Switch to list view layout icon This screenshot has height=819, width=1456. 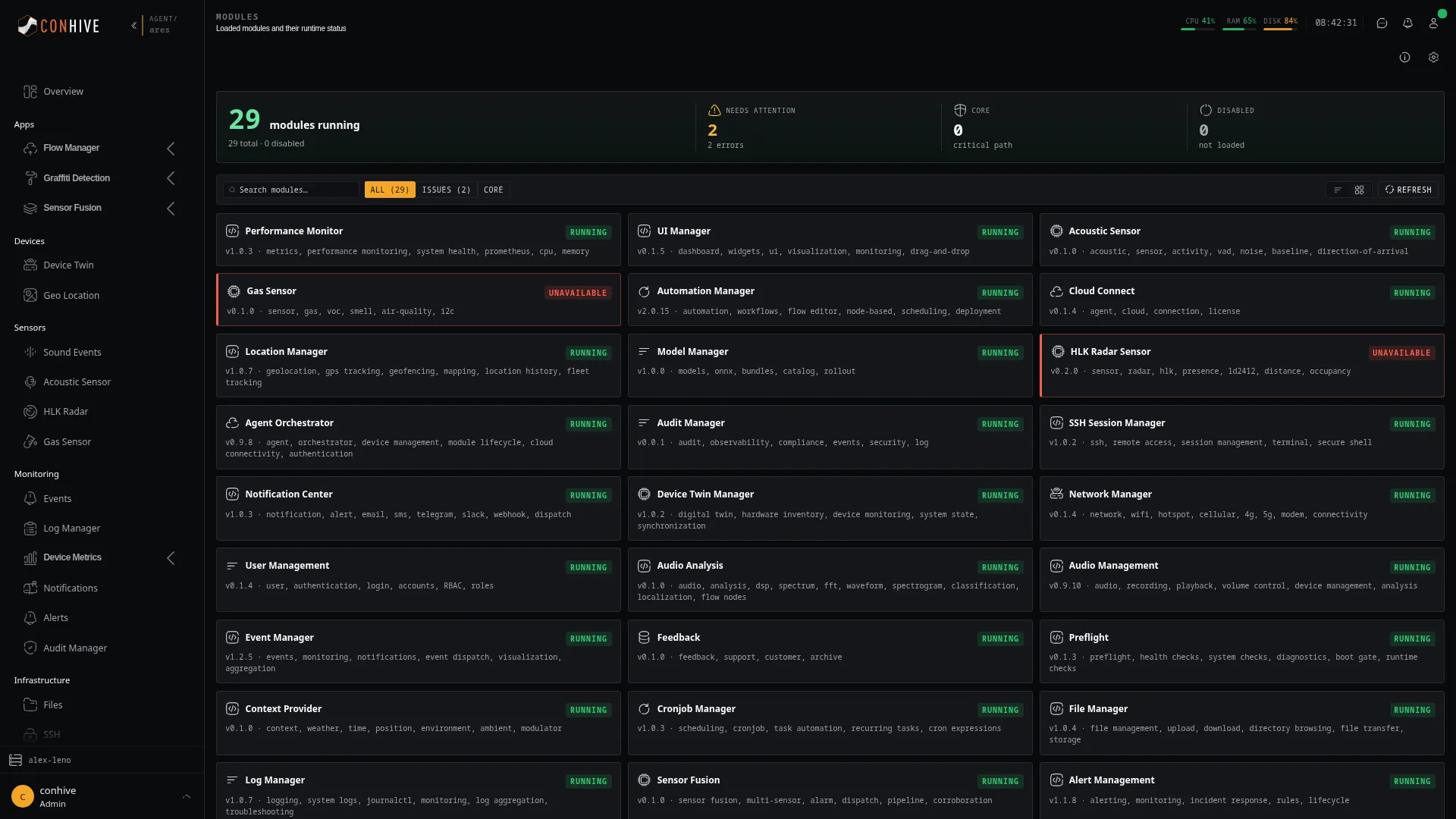pyautogui.click(x=1338, y=190)
